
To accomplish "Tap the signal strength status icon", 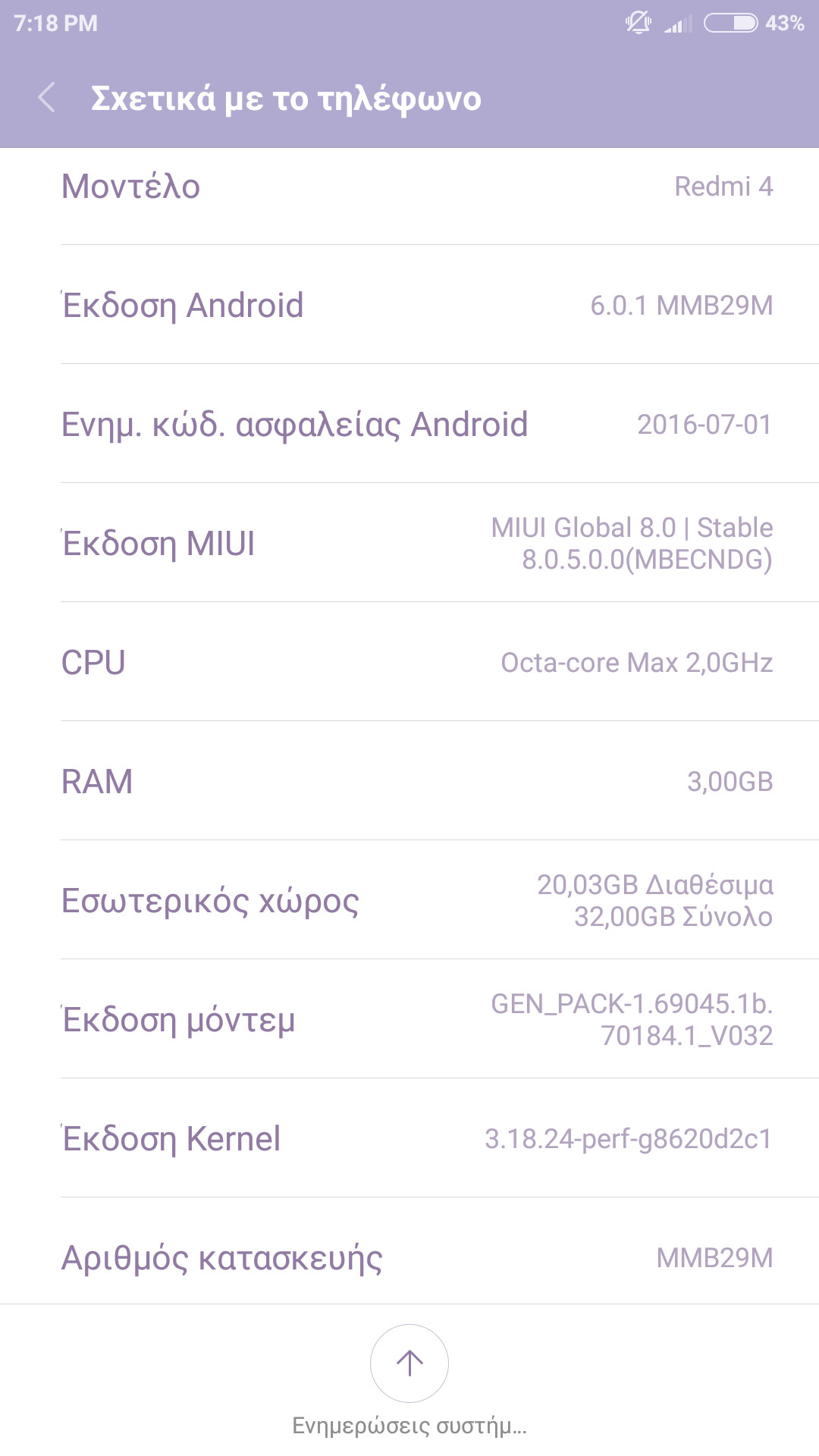I will click(x=678, y=25).
